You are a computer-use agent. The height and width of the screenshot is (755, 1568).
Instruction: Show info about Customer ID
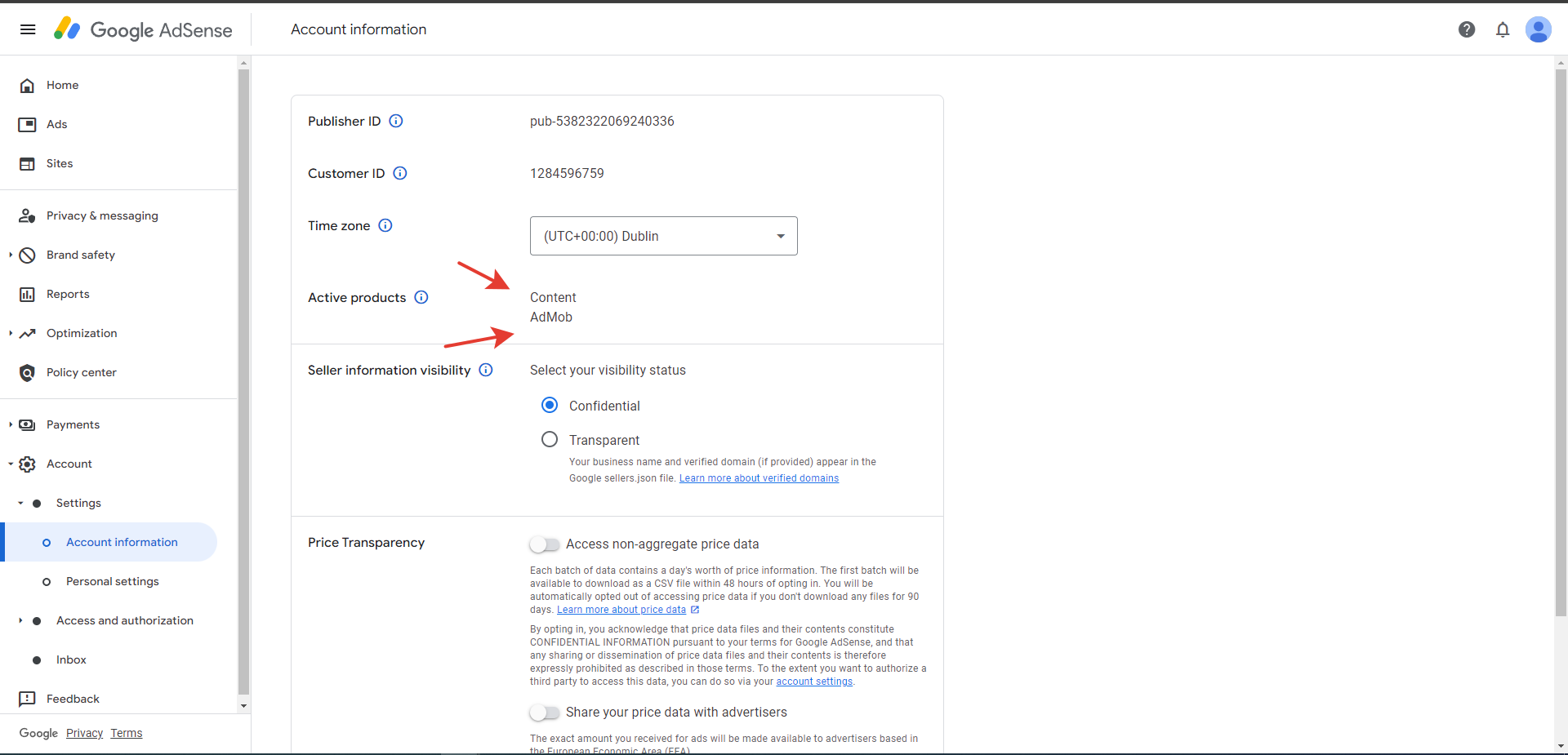click(x=400, y=173)
